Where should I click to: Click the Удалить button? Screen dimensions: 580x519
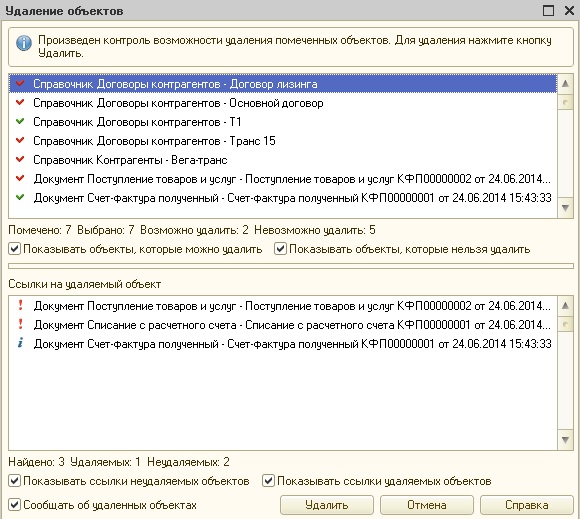[327, 505]
